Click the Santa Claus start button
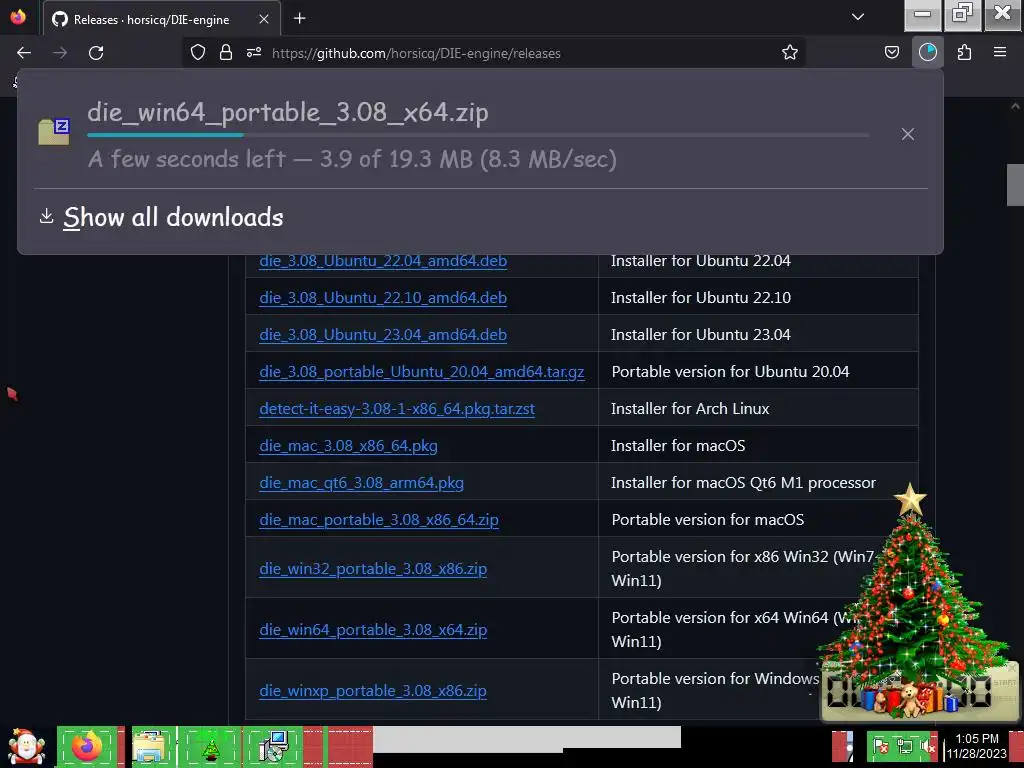This screenshot has width=1024, height=768. coord(26,746)
